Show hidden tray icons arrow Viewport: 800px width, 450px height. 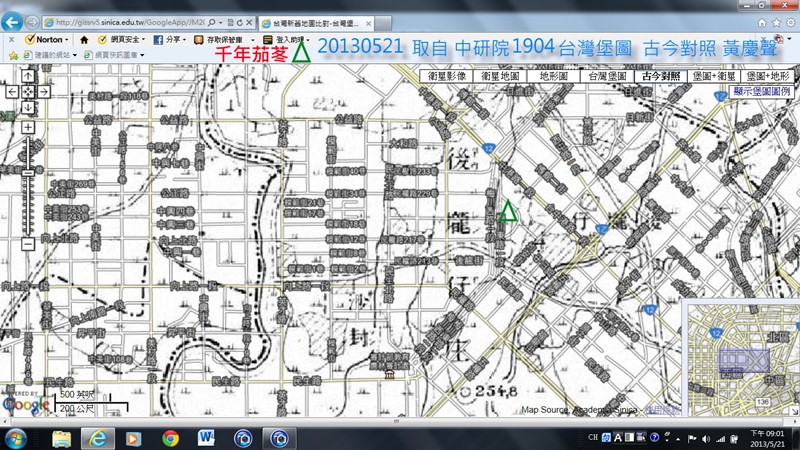point(678,439)
